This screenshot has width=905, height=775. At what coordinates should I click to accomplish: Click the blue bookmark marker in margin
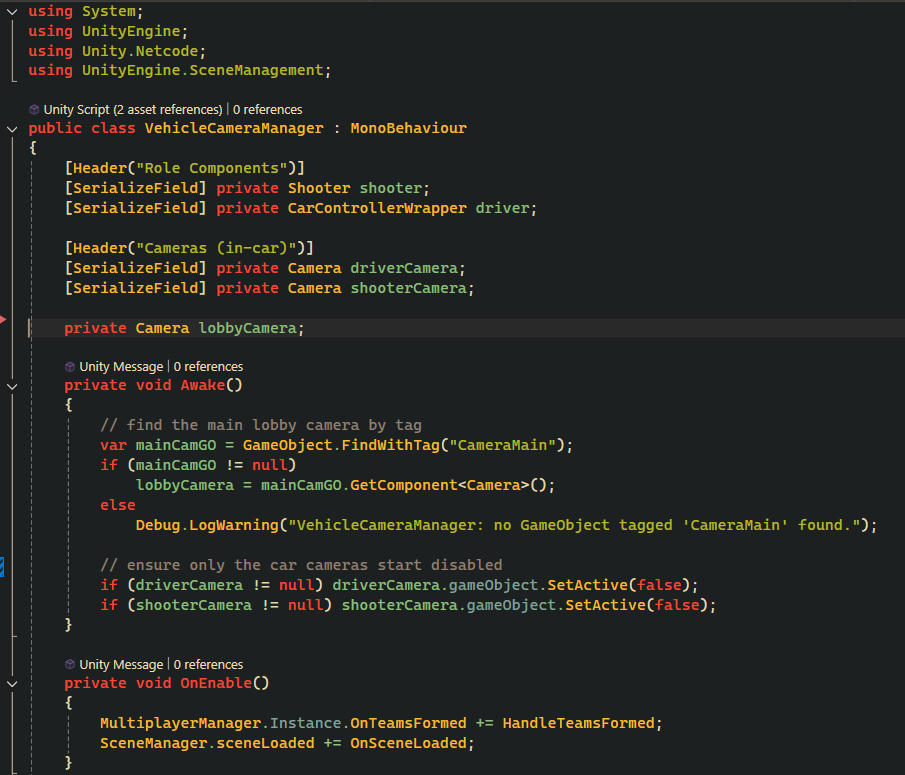click(x=2, y=567)
